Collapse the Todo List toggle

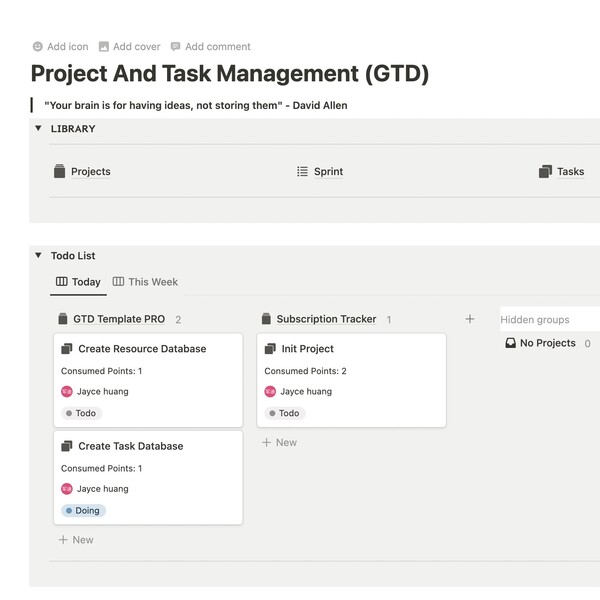coord(38,256)
